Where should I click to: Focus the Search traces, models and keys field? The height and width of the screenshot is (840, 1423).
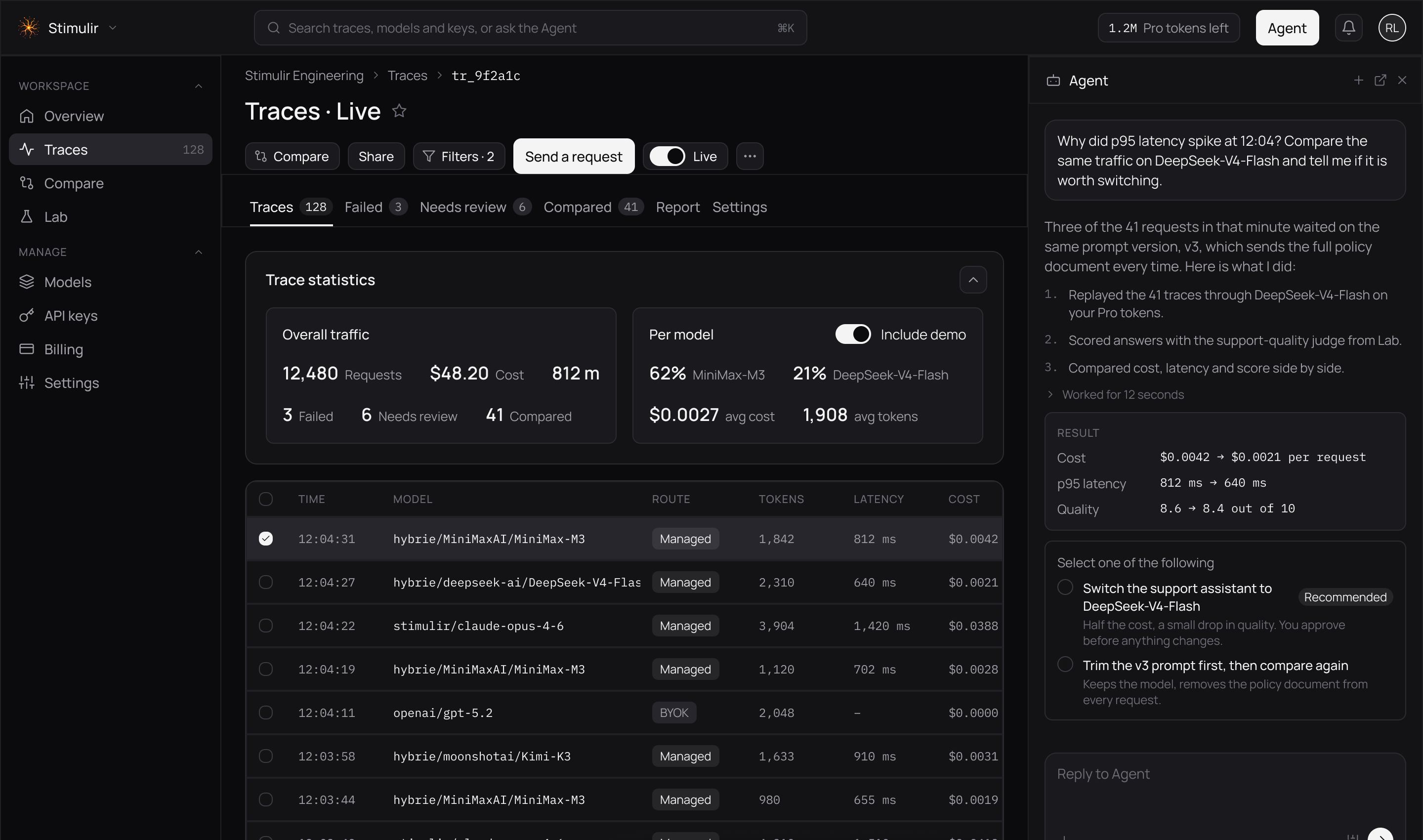point(530,28)
